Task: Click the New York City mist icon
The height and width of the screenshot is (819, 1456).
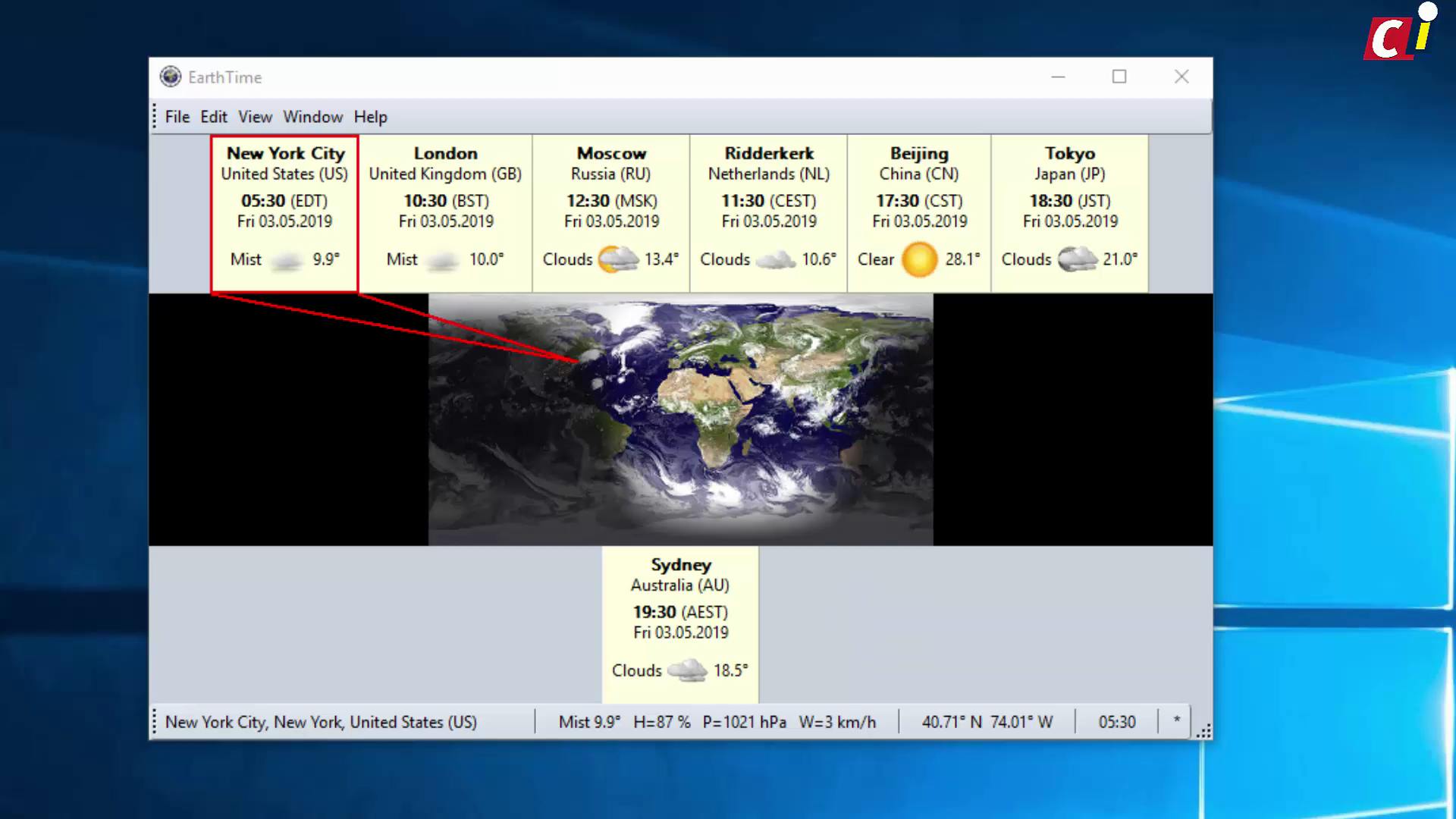Action: tap(287, 262)
